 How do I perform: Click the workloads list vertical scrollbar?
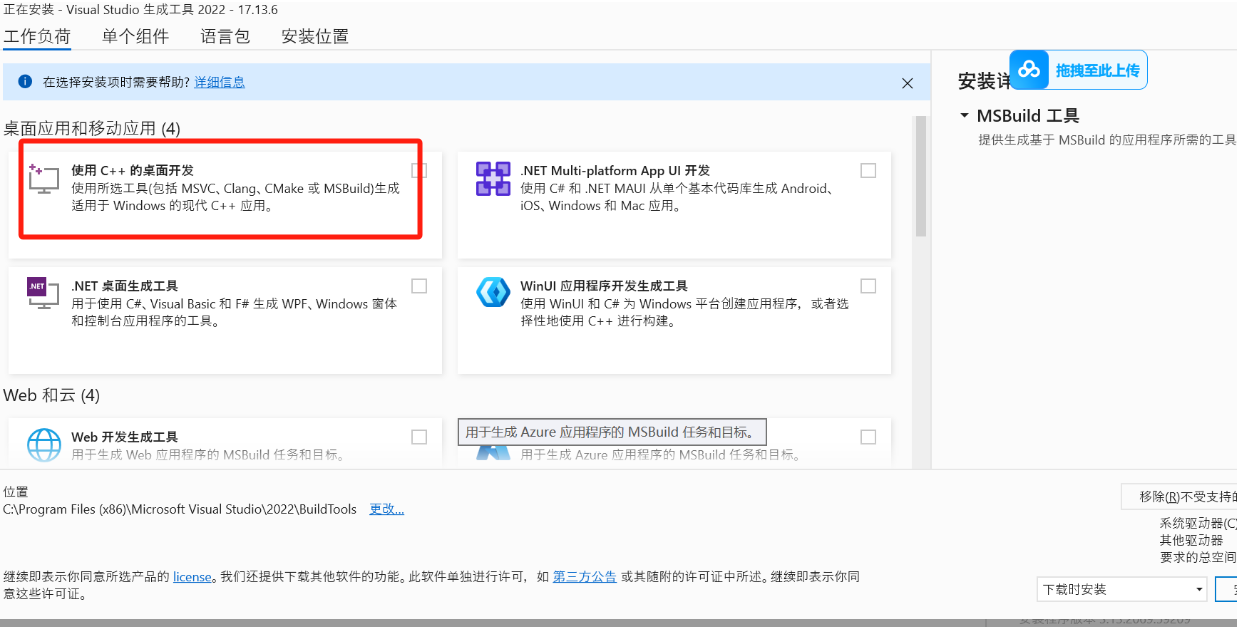[921, 178]
